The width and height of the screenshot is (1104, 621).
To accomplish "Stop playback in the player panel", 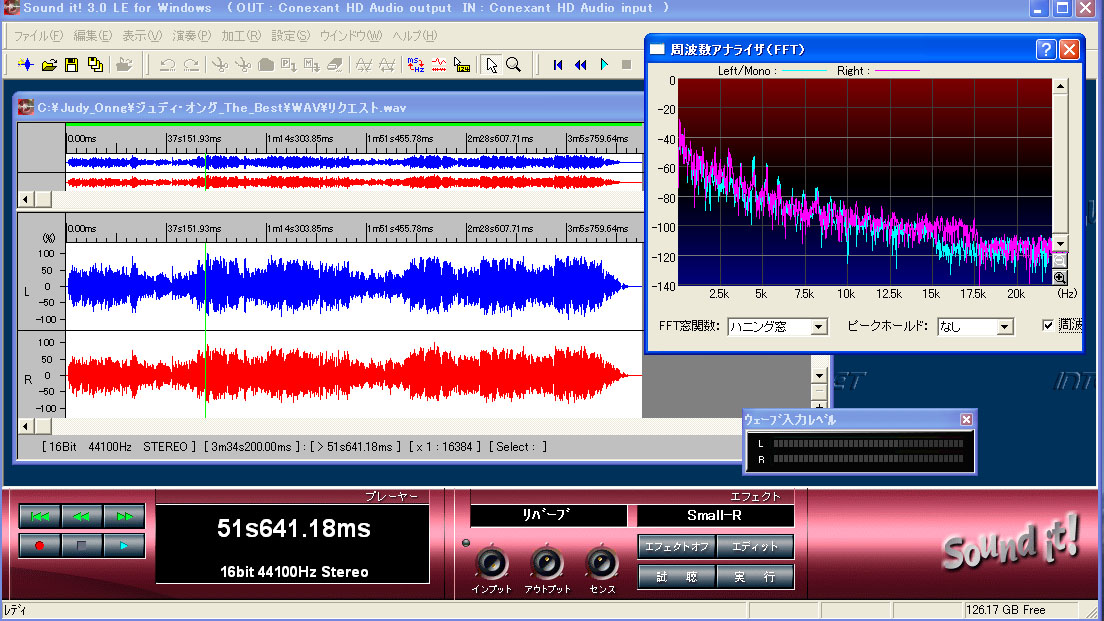I will 82,545.
